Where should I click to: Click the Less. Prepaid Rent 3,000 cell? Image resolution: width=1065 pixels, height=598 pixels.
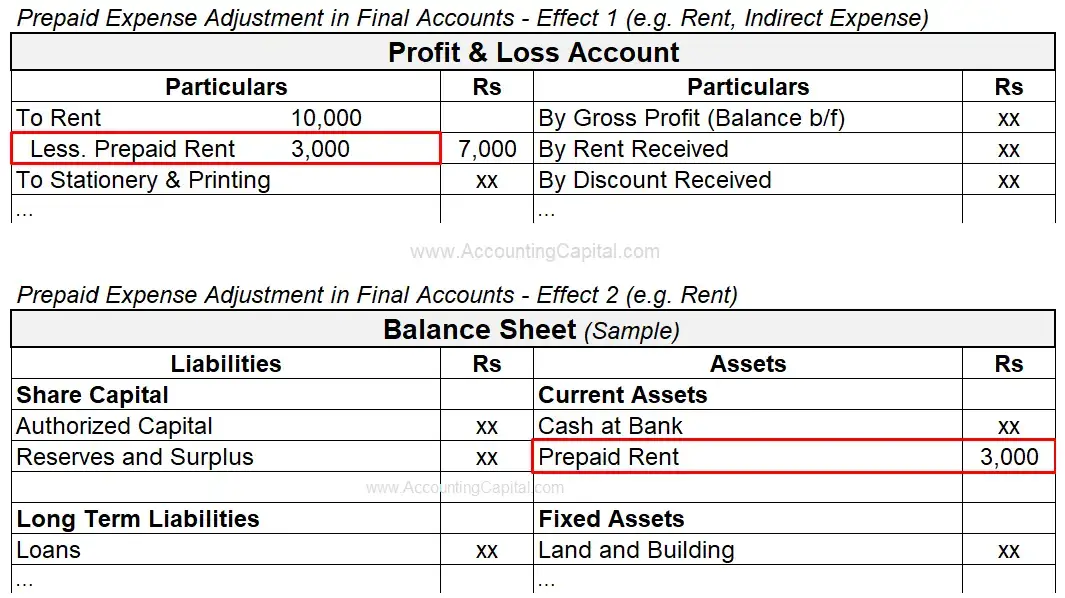pos(226,149)
